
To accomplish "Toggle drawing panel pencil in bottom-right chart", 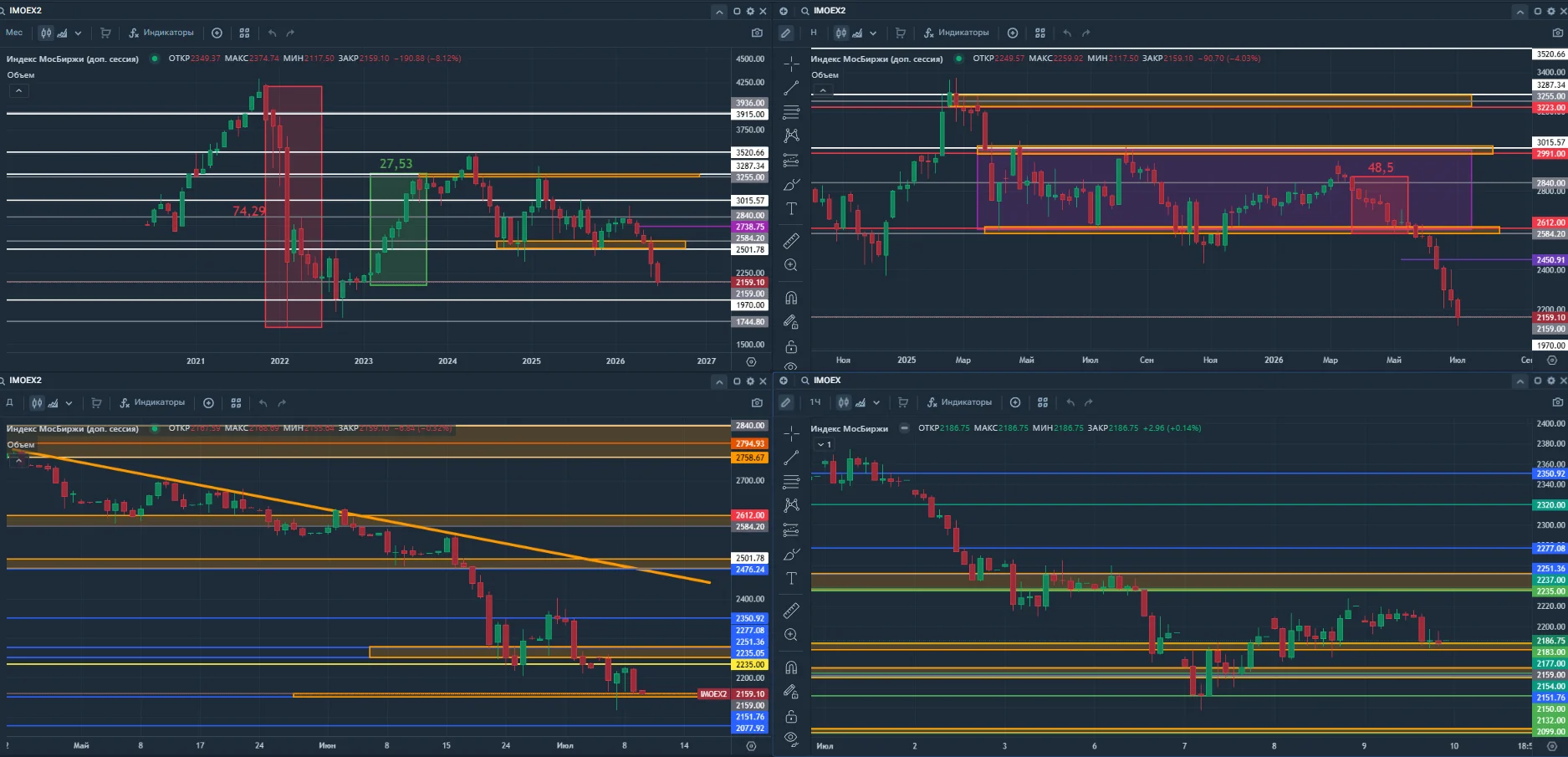I will (785, 402).
